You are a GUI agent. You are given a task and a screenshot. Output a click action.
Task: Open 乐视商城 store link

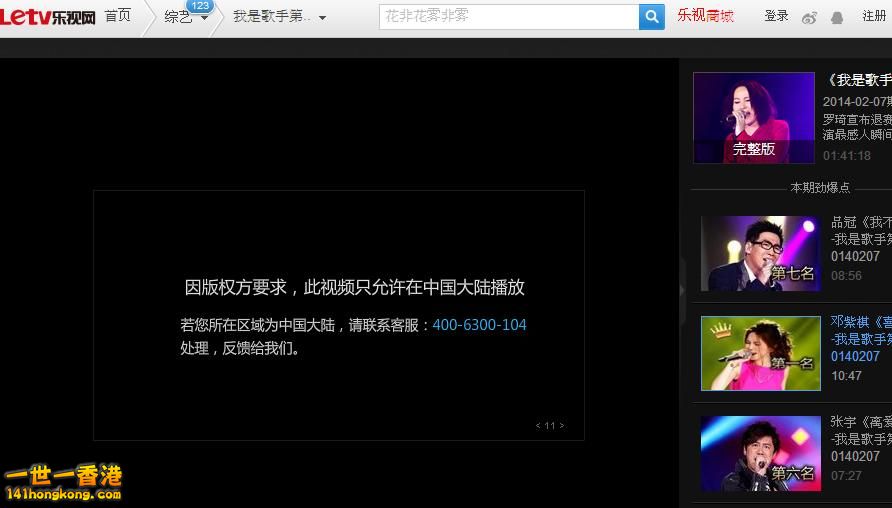click(705, 16)
